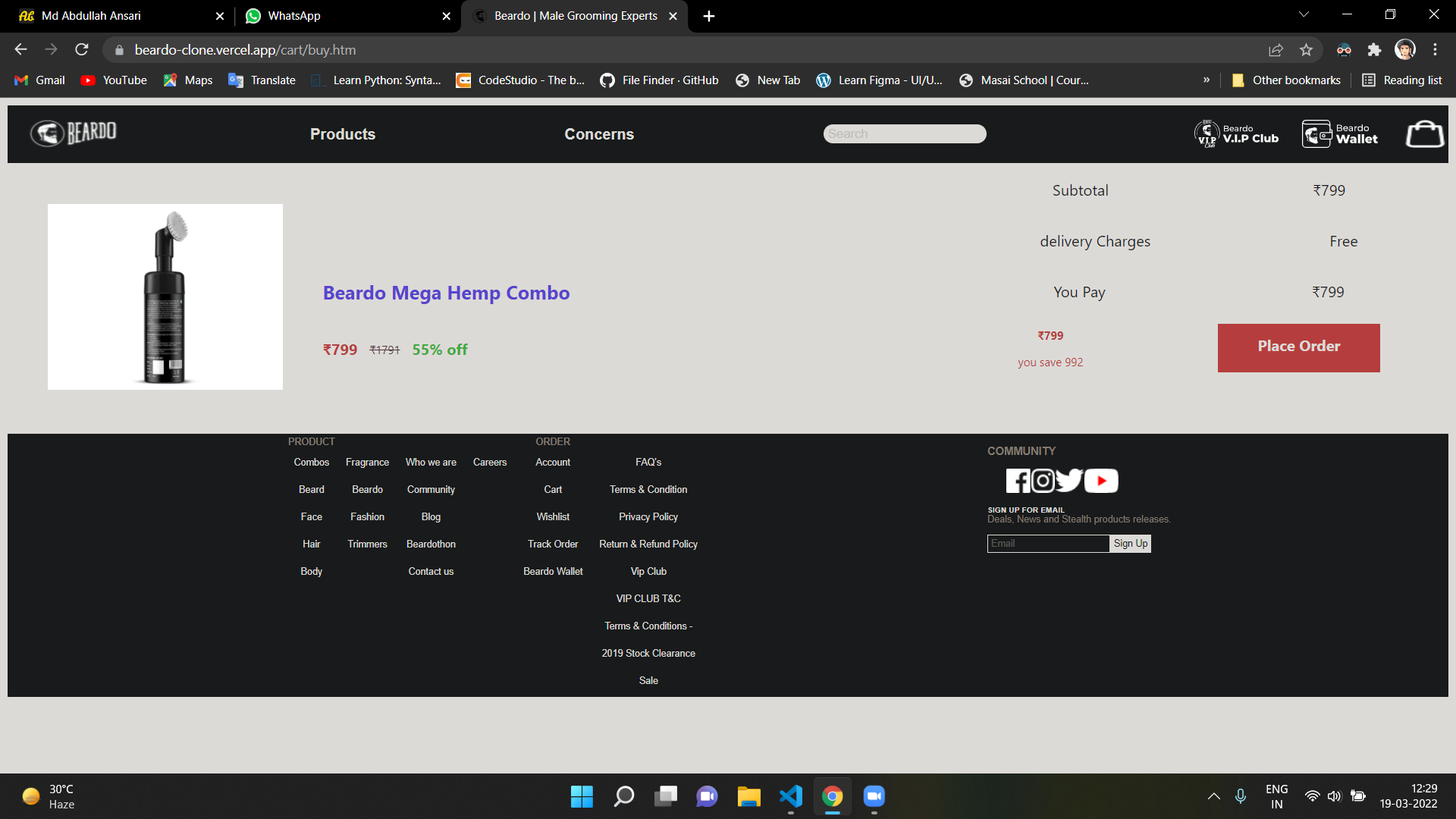Image resolution: width=1456 pixels, height=819 pixels.
Task: Click the Place Order button
Action: tap(1299, 348)
